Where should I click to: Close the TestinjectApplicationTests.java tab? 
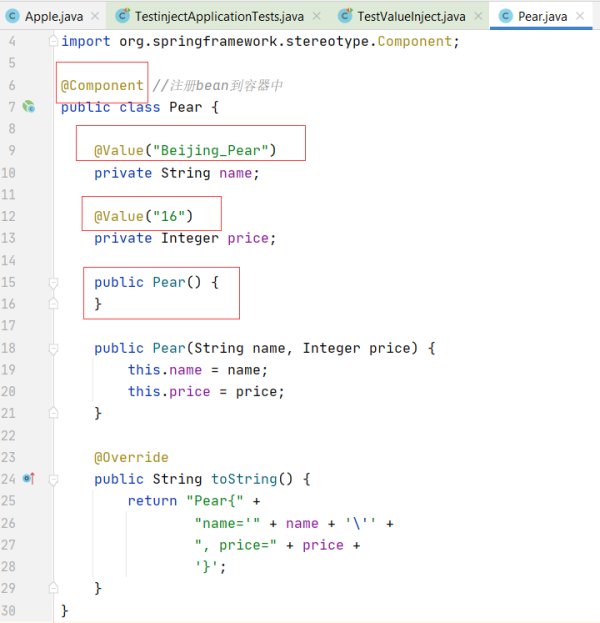317,16
